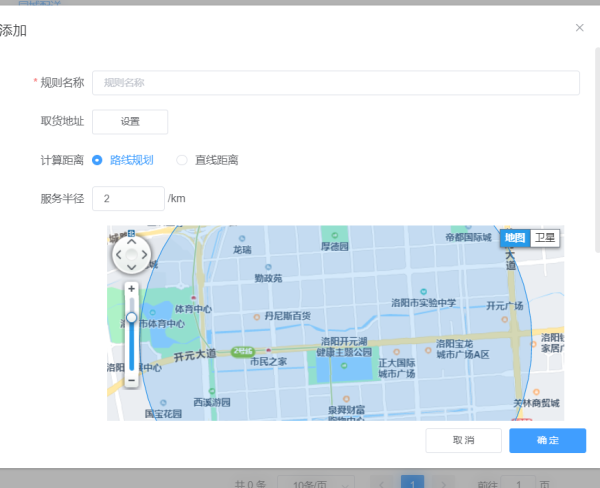Click the map zoom slider handle

[131, 318]
